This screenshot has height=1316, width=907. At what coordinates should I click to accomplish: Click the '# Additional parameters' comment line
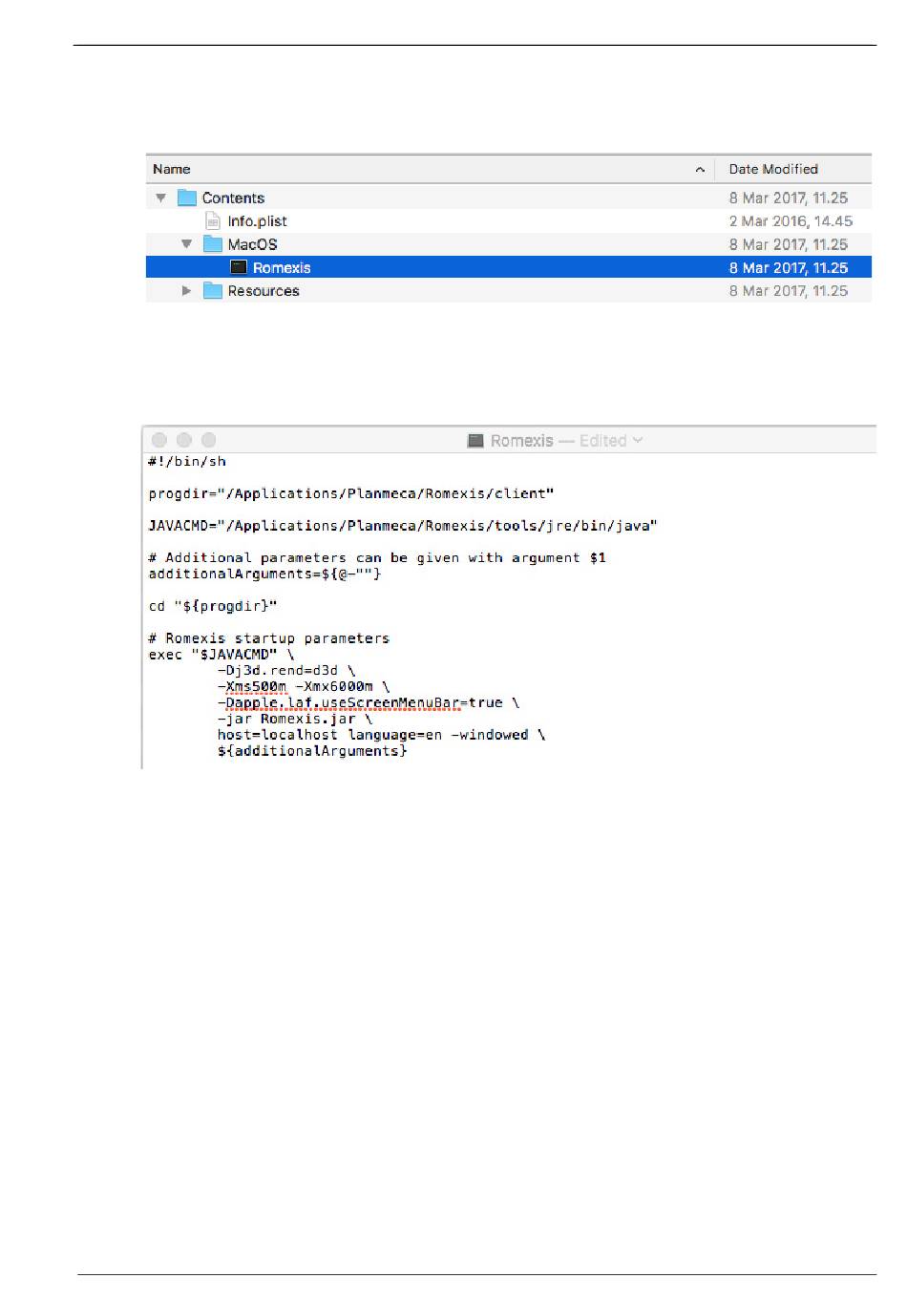[x=377, y=558]
